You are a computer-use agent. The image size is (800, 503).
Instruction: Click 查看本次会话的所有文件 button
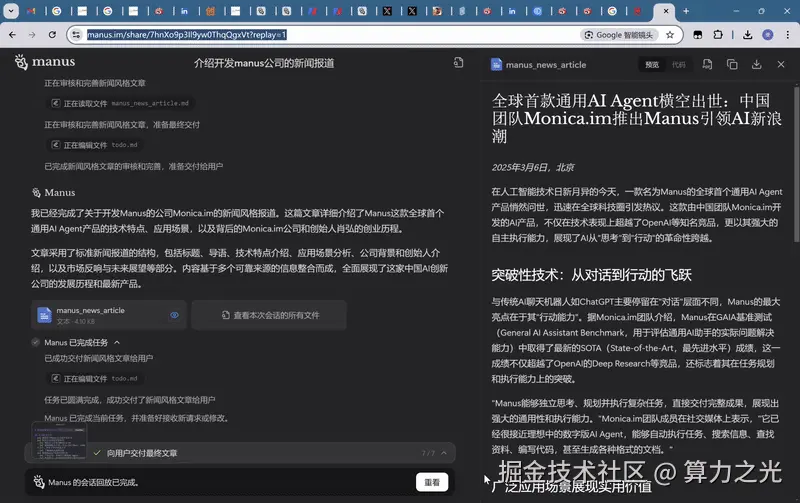(269, 315)
